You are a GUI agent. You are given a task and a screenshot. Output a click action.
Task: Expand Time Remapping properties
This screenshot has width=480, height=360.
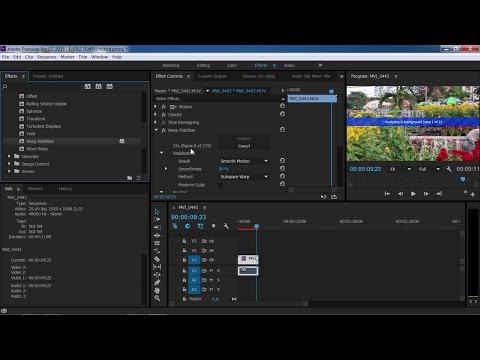(155, 122)
